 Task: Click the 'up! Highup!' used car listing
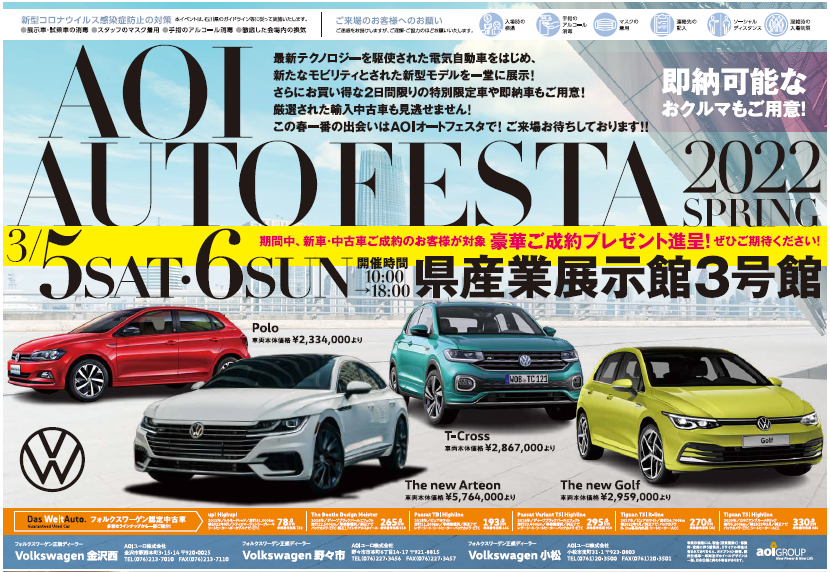(255, 521)
